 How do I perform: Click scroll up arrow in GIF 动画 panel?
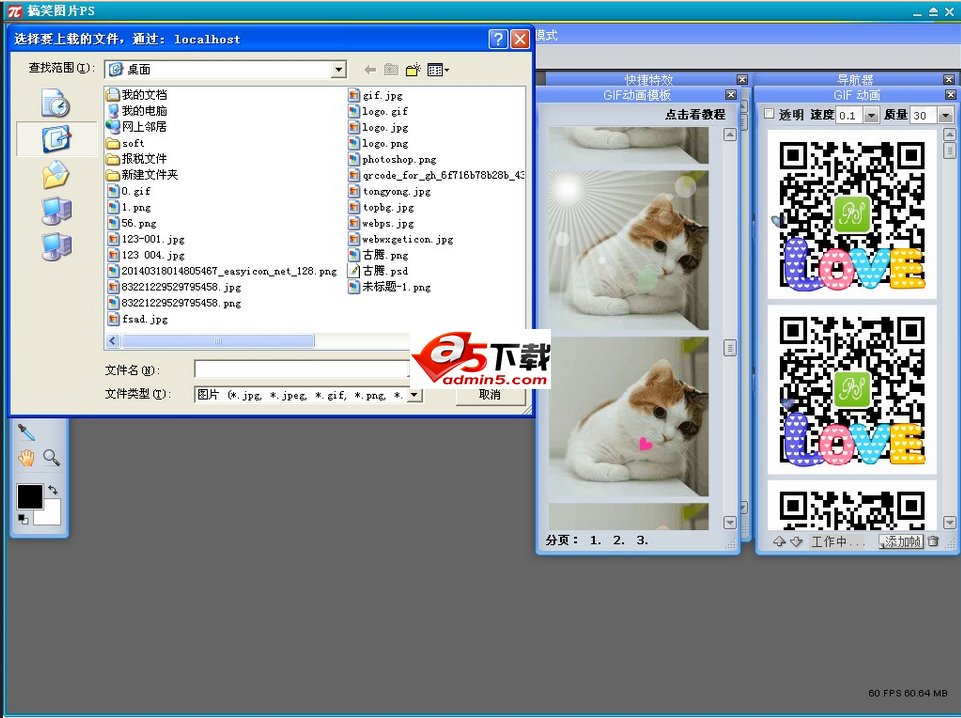[949, 134]
